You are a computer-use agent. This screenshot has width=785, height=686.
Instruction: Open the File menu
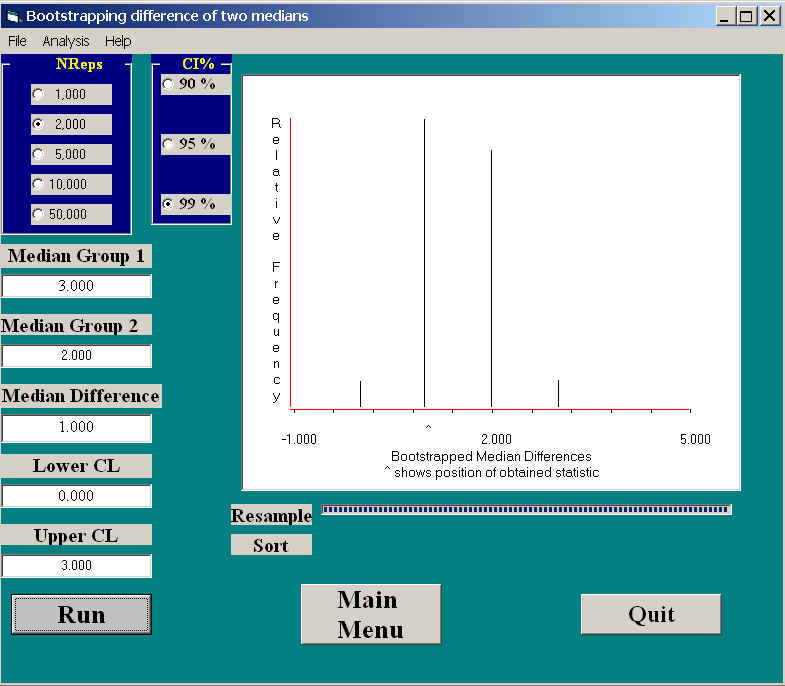(17, 41)
